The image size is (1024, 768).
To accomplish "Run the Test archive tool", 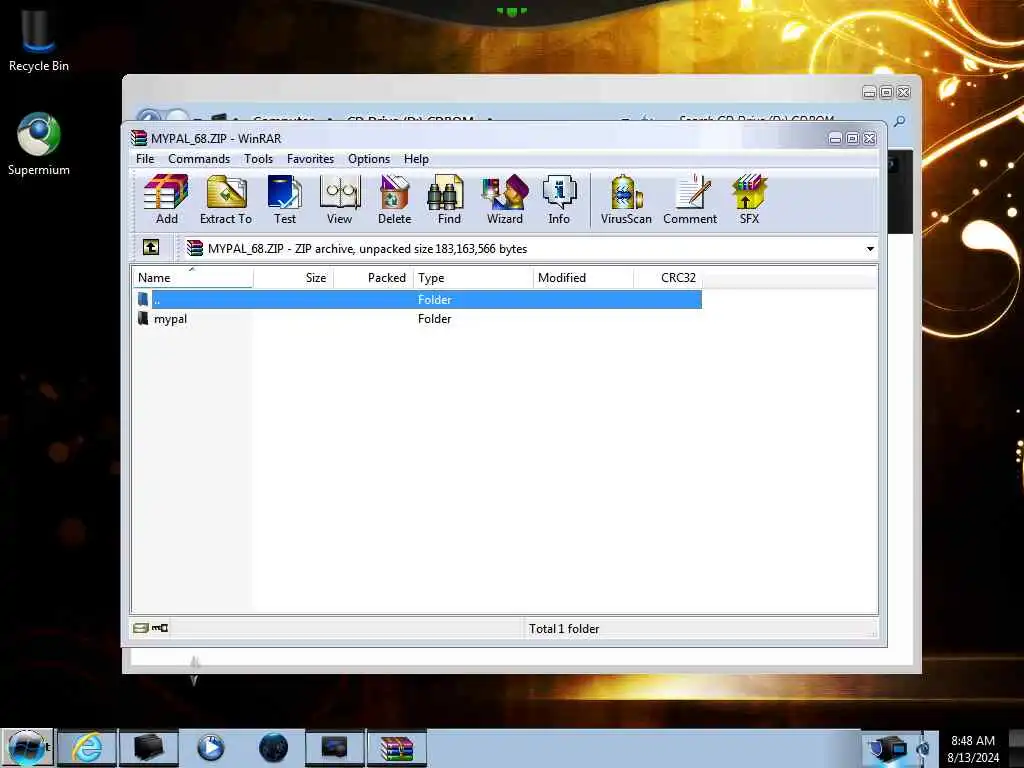I will 285,199.
